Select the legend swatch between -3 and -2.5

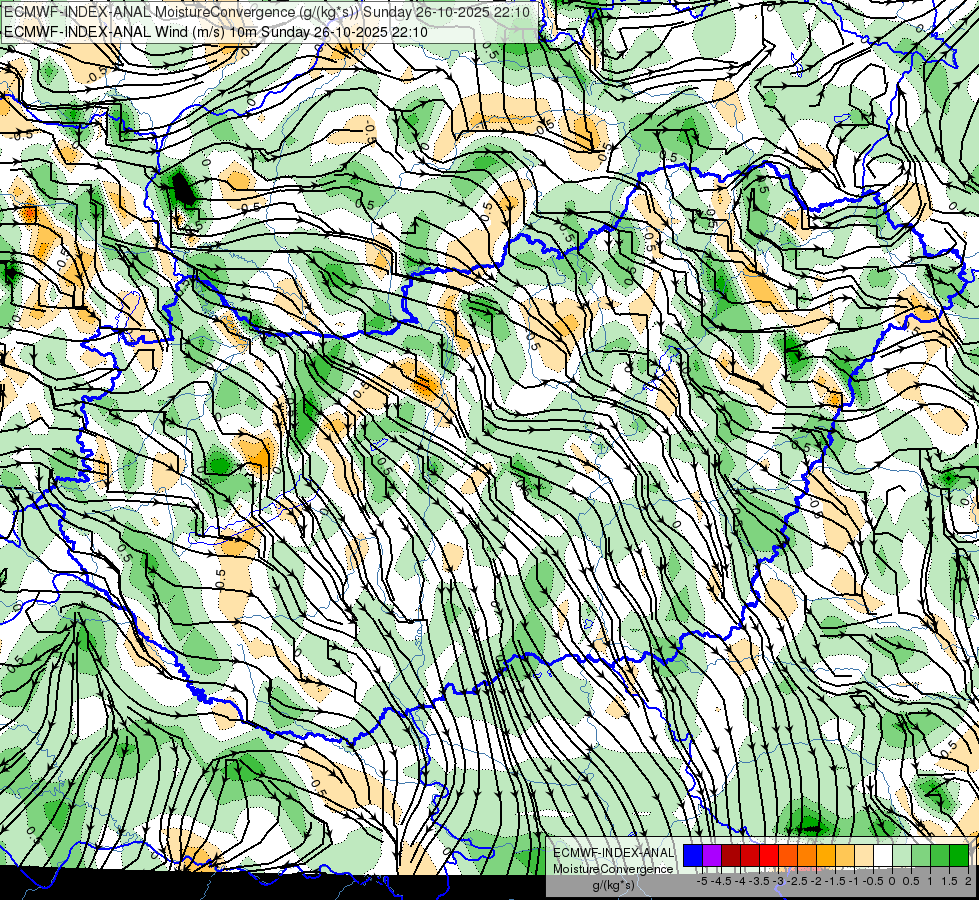tap(788, 855)
